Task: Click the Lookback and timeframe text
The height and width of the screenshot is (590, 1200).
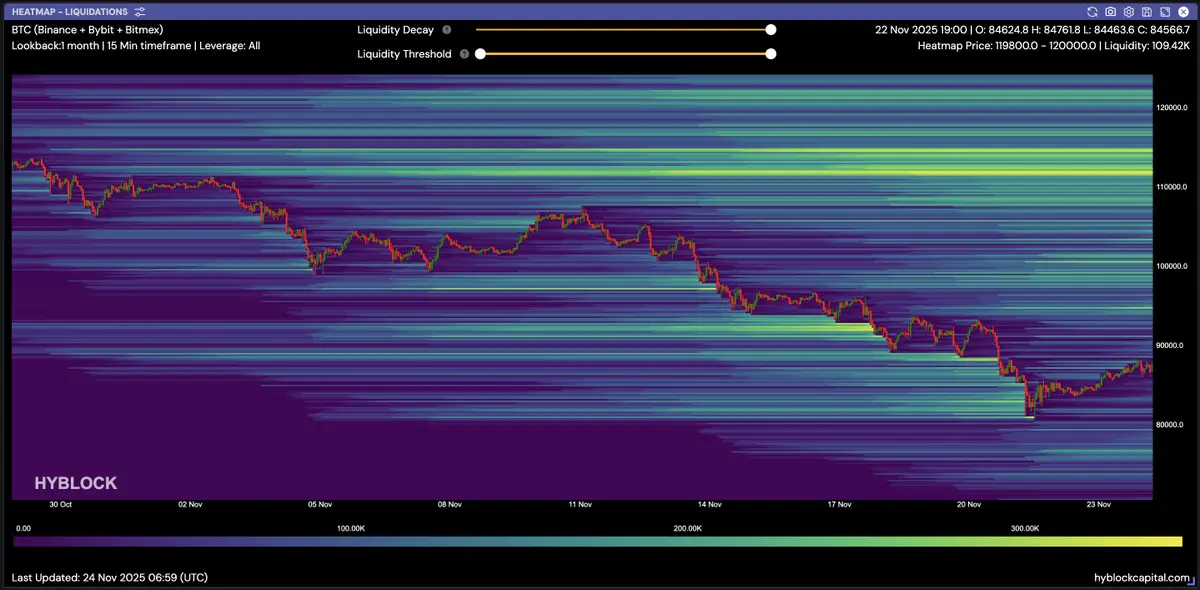Action: (135, 46)
